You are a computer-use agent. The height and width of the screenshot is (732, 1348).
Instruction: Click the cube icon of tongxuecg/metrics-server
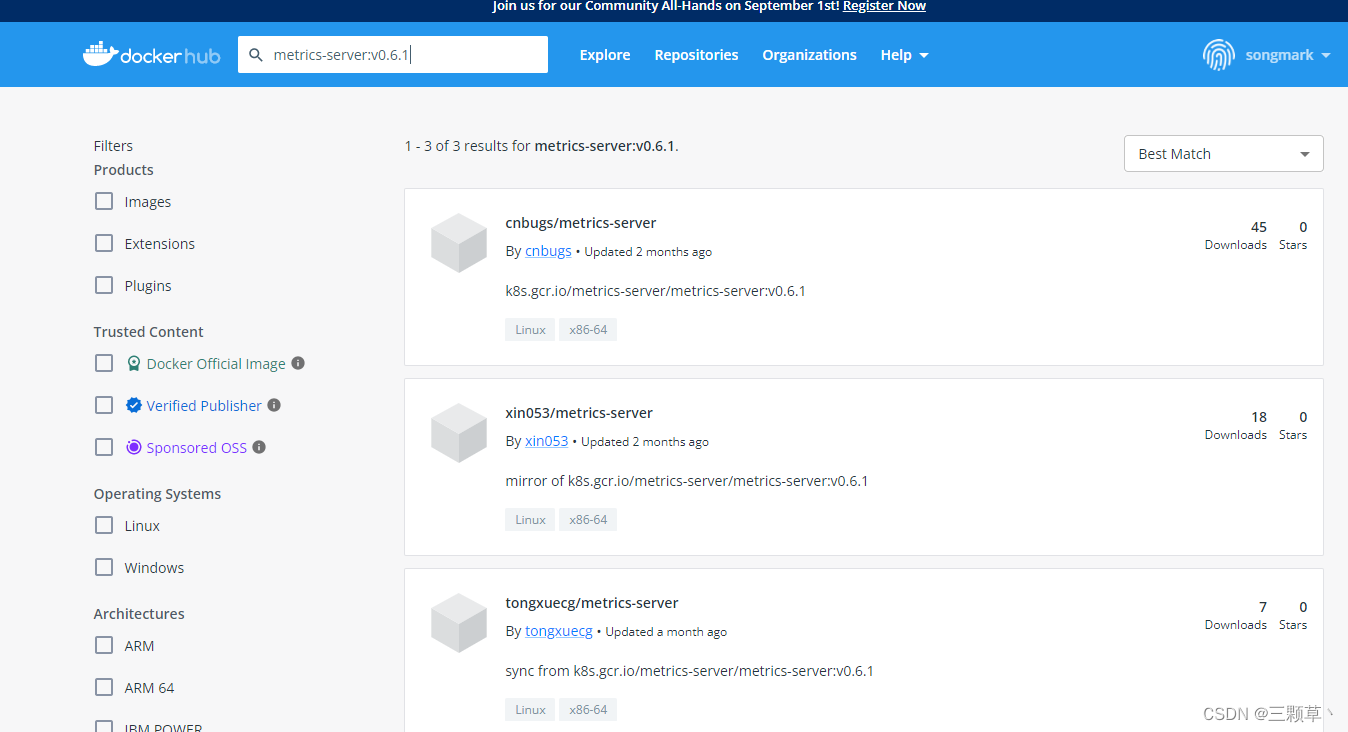(x=459, y=623)
